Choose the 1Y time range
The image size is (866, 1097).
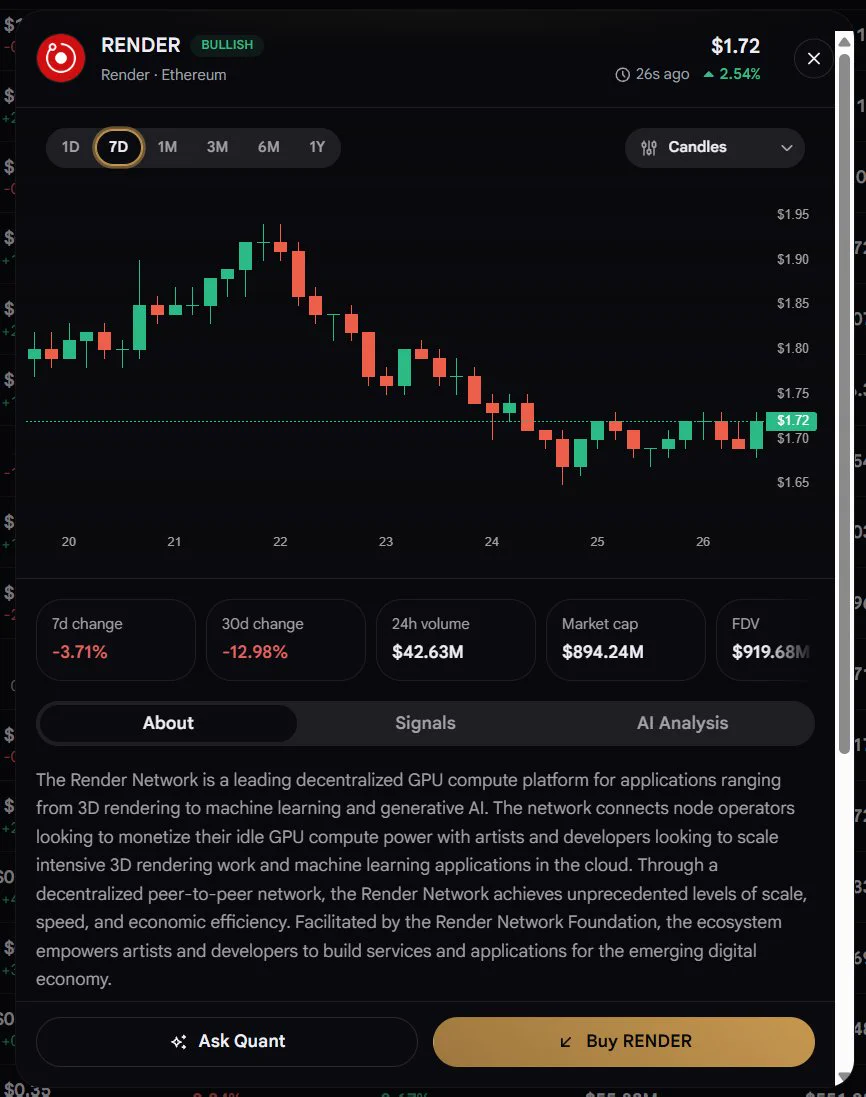click(317, 147)
